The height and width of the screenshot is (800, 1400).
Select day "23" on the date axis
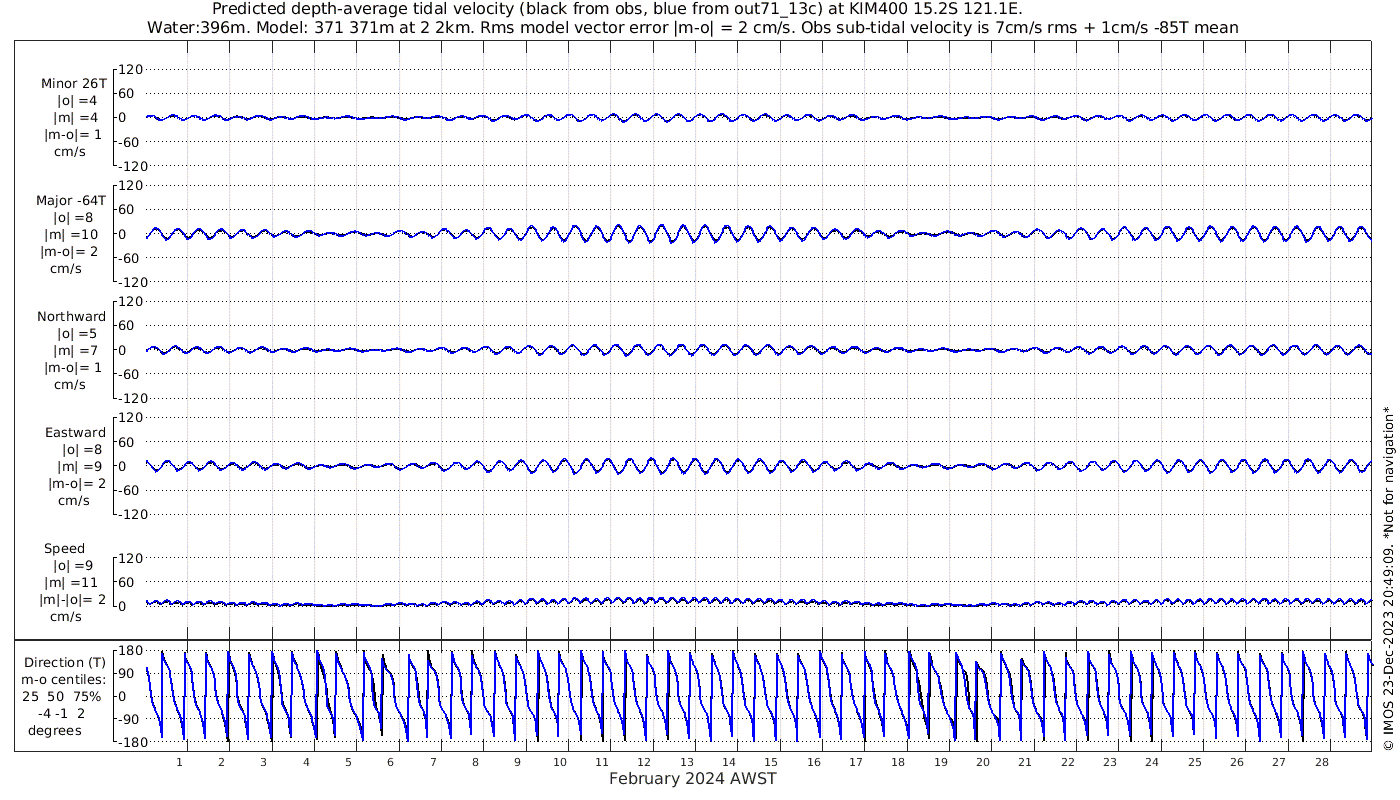point(1110,762)
